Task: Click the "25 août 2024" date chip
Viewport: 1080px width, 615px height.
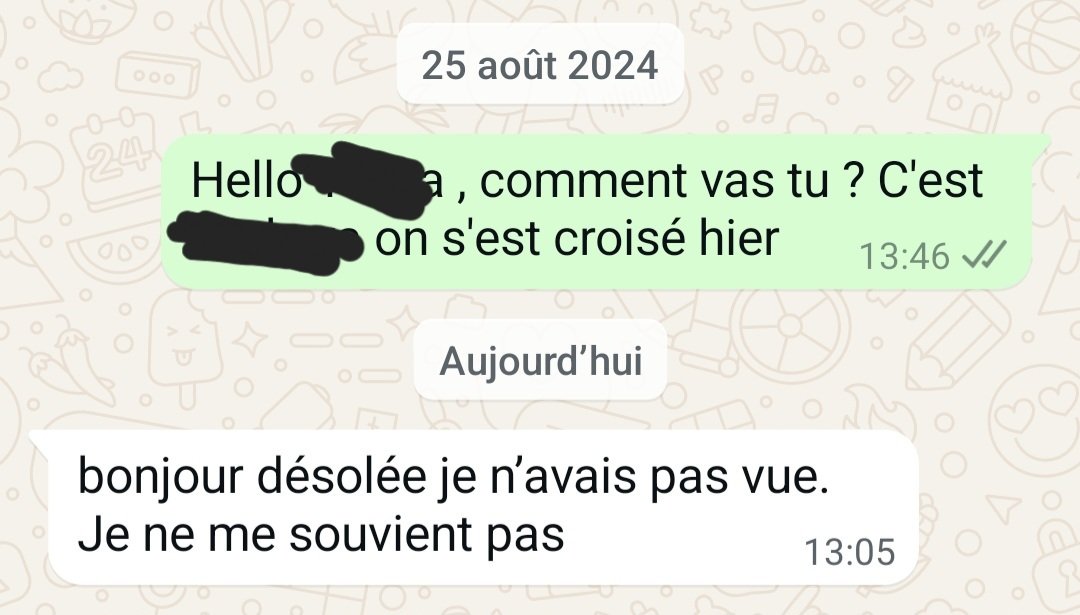Action: [x=540, y=65]
